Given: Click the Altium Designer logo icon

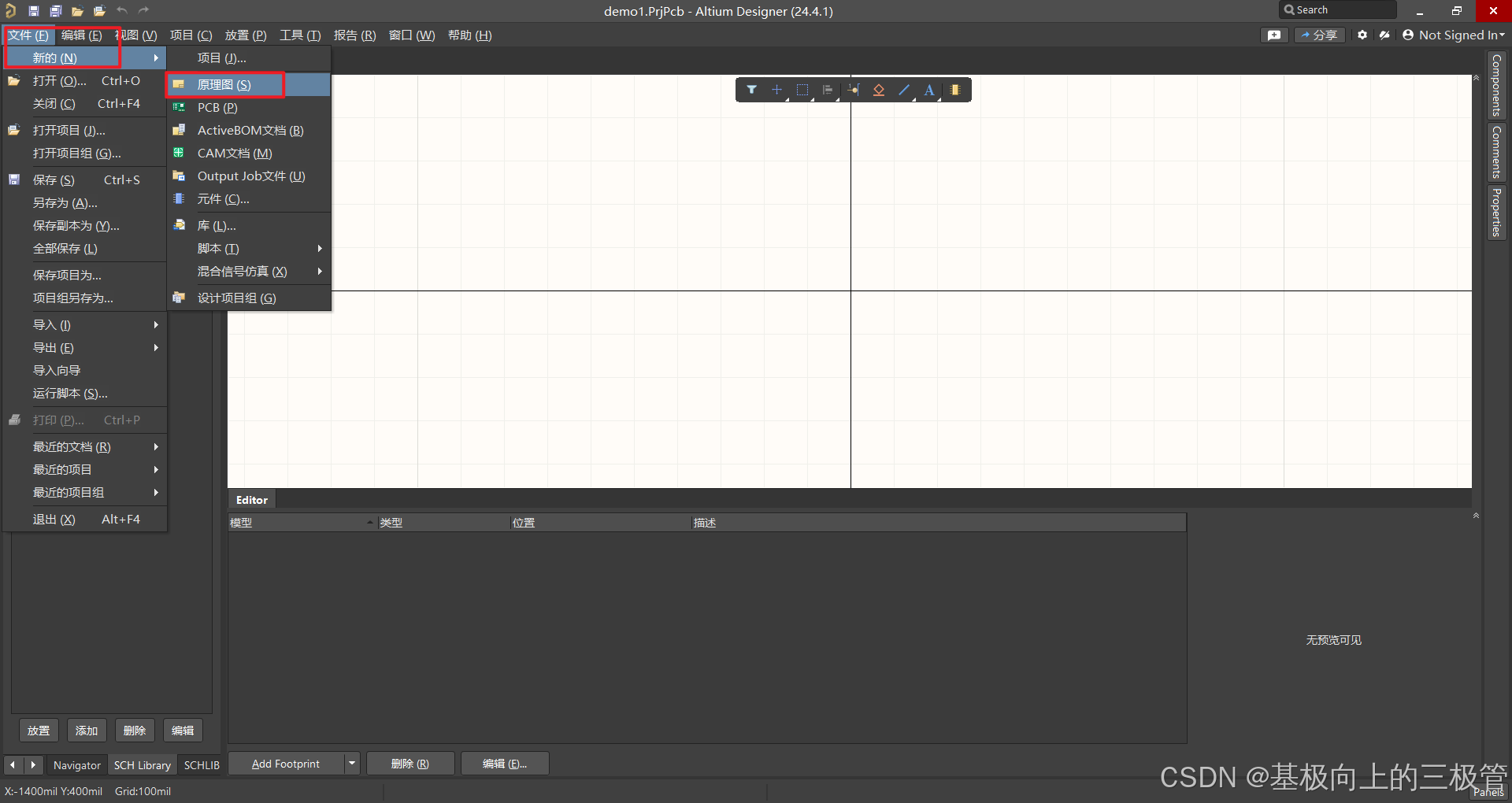Looking at the screenshot, I should coord(11,11).
